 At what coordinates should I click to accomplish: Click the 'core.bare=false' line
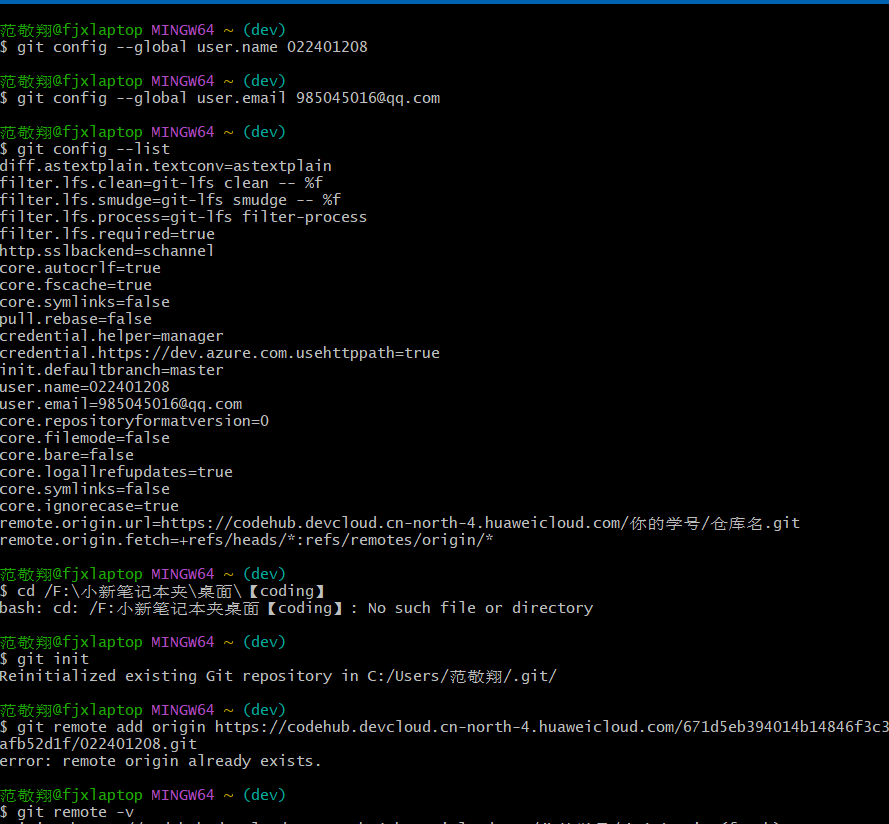tap(67, 455)
